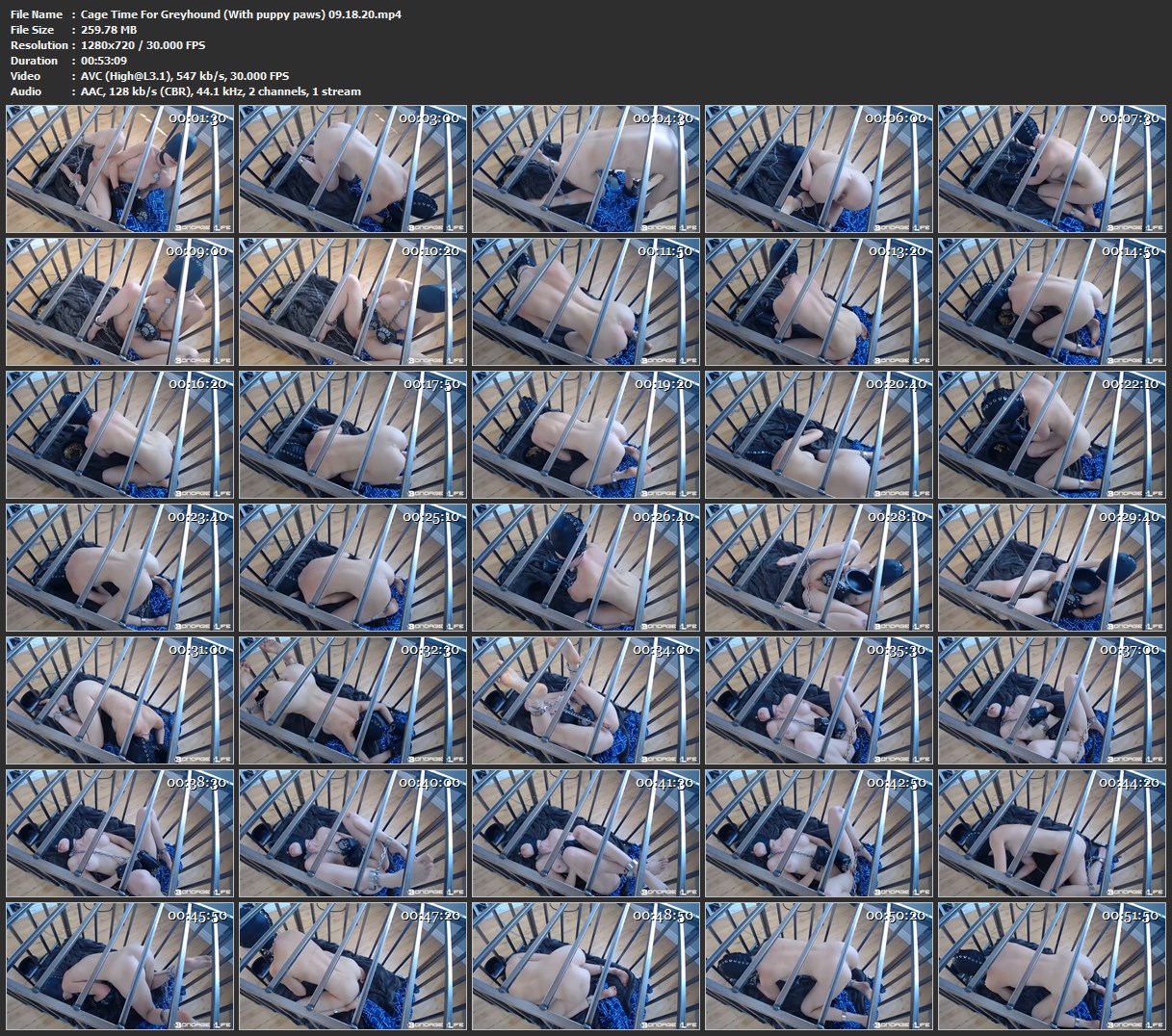Click the thumbnail at 00:31:00

coord(120,700)
